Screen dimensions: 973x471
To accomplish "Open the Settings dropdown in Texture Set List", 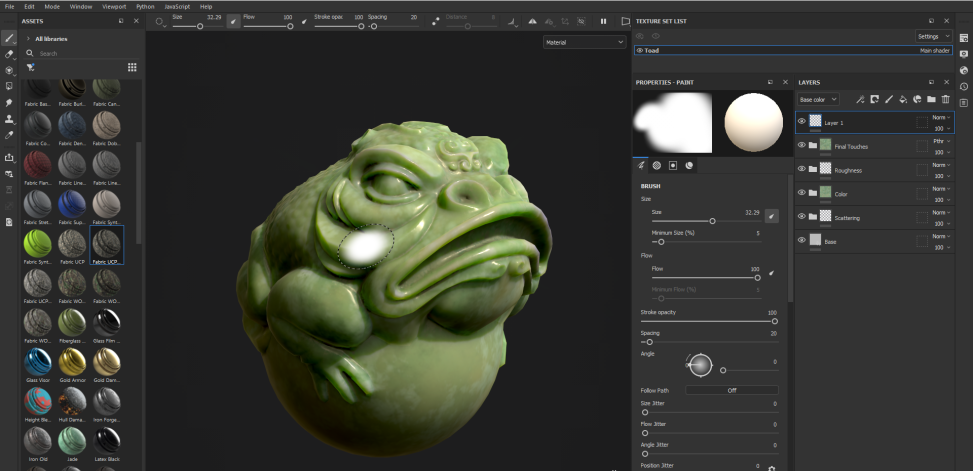I will [933, 36].
